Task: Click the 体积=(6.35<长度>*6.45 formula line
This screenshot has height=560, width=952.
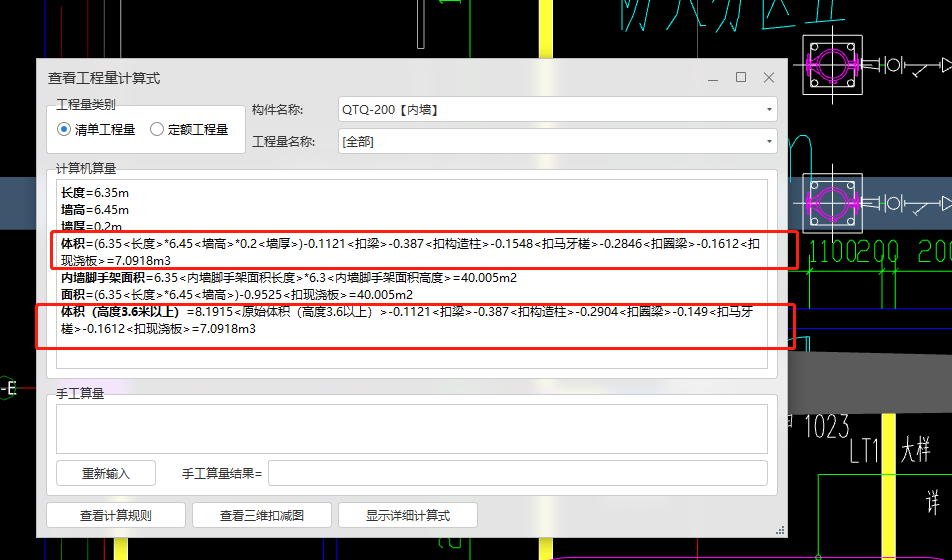Action: [x=410, y=252]
